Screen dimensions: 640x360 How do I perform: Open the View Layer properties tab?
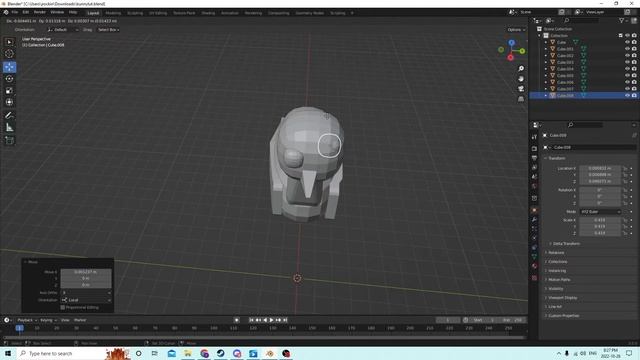[x=534, y=167]
